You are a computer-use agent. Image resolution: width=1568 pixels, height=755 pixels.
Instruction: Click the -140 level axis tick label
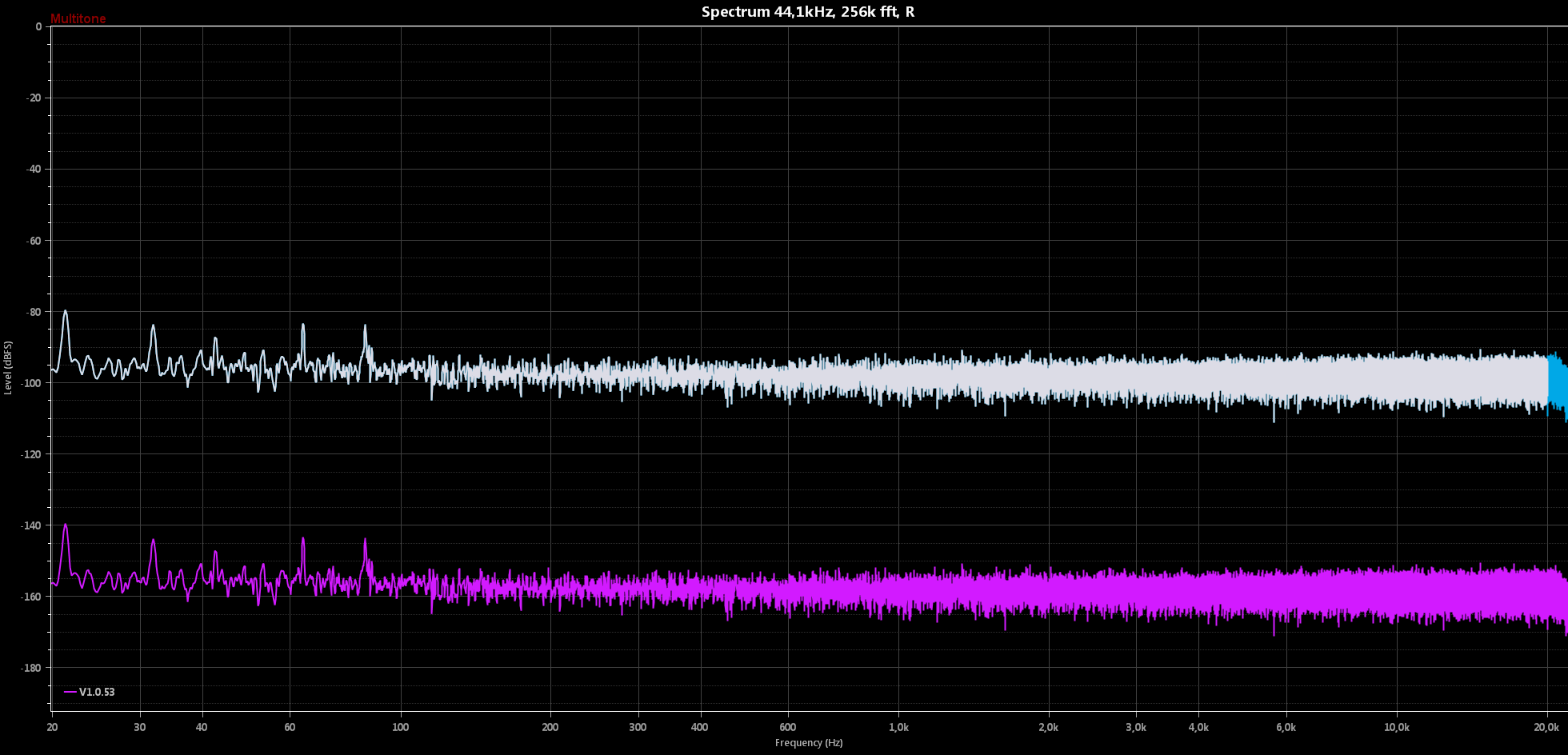[x=32, y=525]
